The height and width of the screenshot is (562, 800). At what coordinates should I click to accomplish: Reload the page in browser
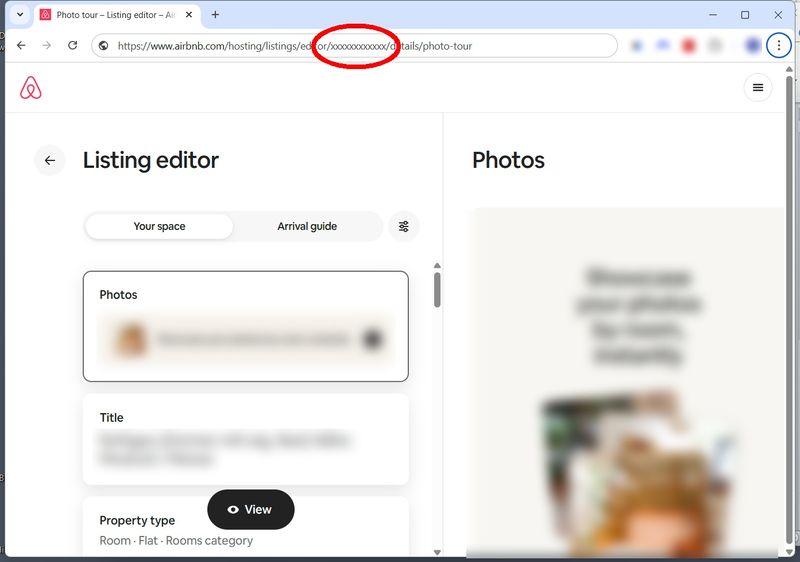(x=73, y=46)
